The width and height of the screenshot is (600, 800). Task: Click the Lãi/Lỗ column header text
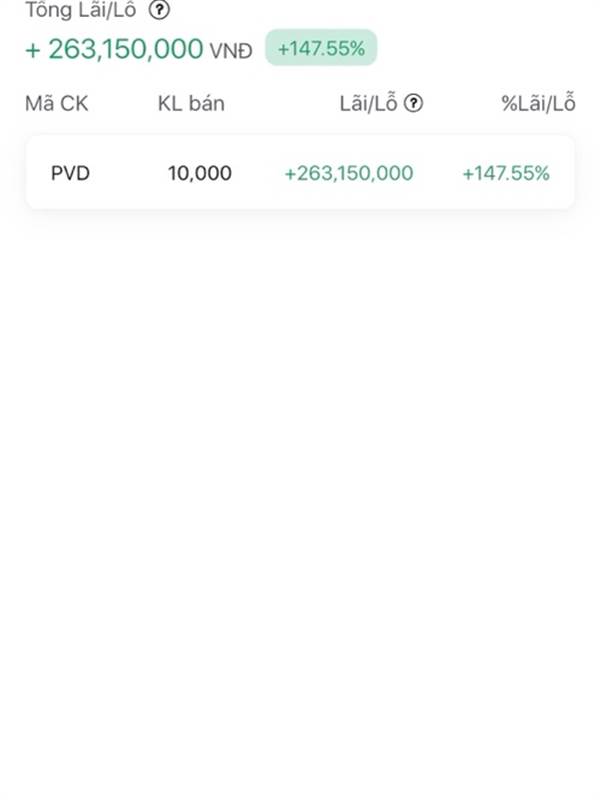pos(369,103)
